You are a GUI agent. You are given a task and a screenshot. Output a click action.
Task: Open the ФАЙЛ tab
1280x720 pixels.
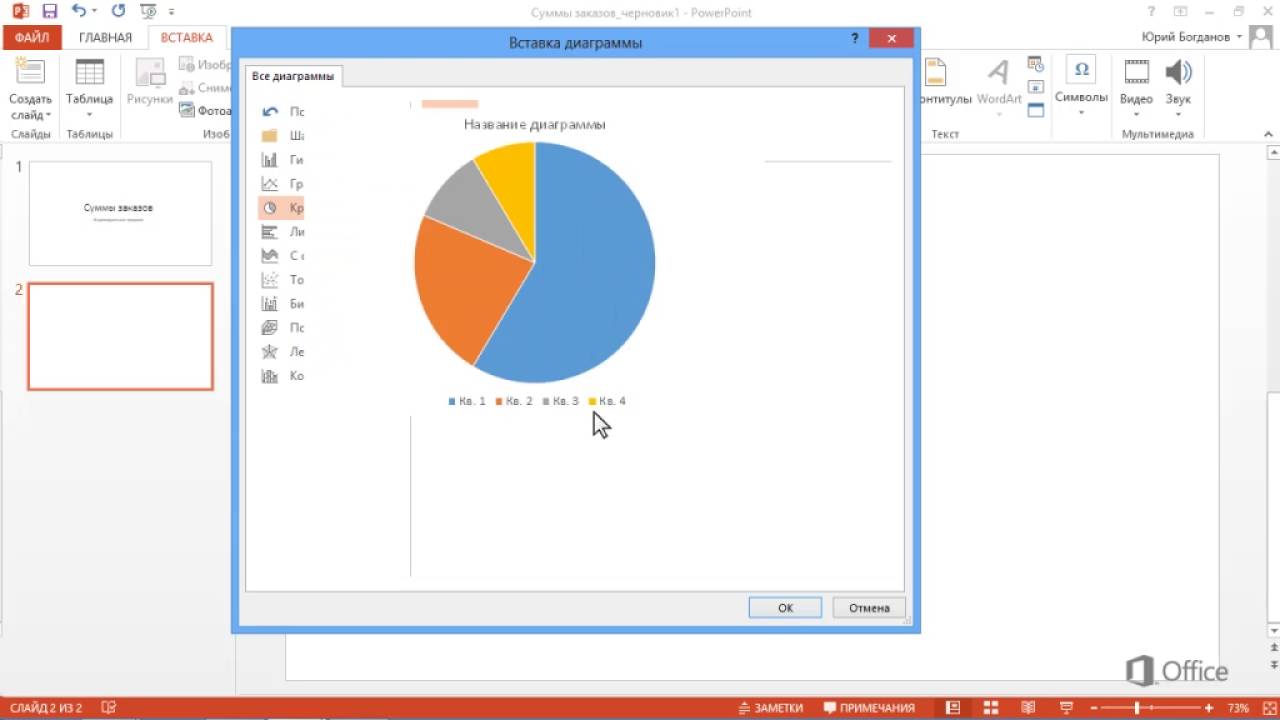pos(32,38)
